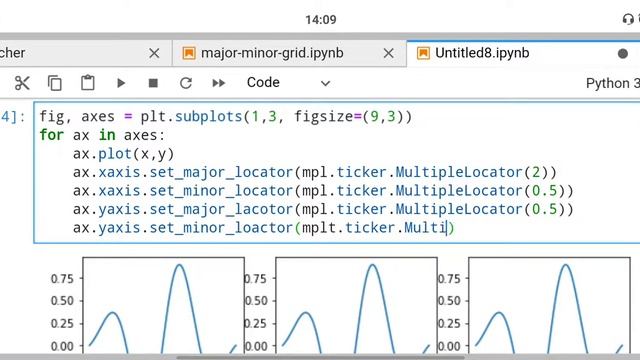Click the 'for ax in axes:' line

pos(102,135)
